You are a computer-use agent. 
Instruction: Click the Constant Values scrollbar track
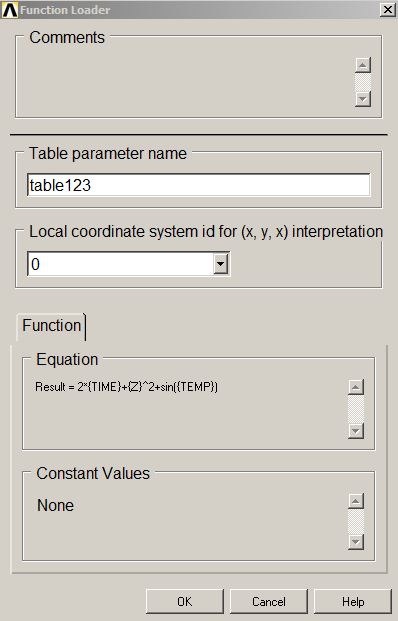(356, 521)
